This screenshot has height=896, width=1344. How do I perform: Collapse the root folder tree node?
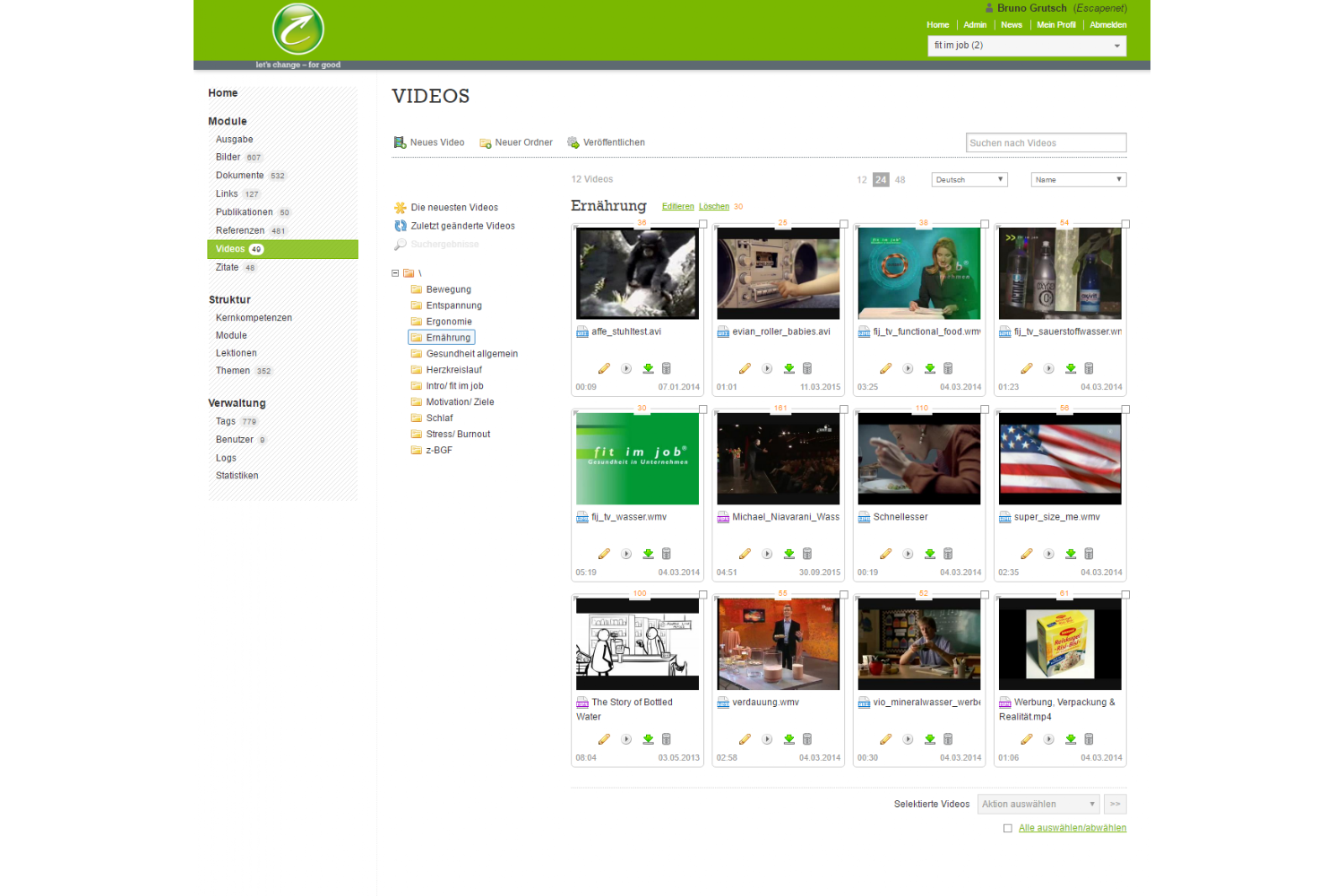tap(395, 273)
